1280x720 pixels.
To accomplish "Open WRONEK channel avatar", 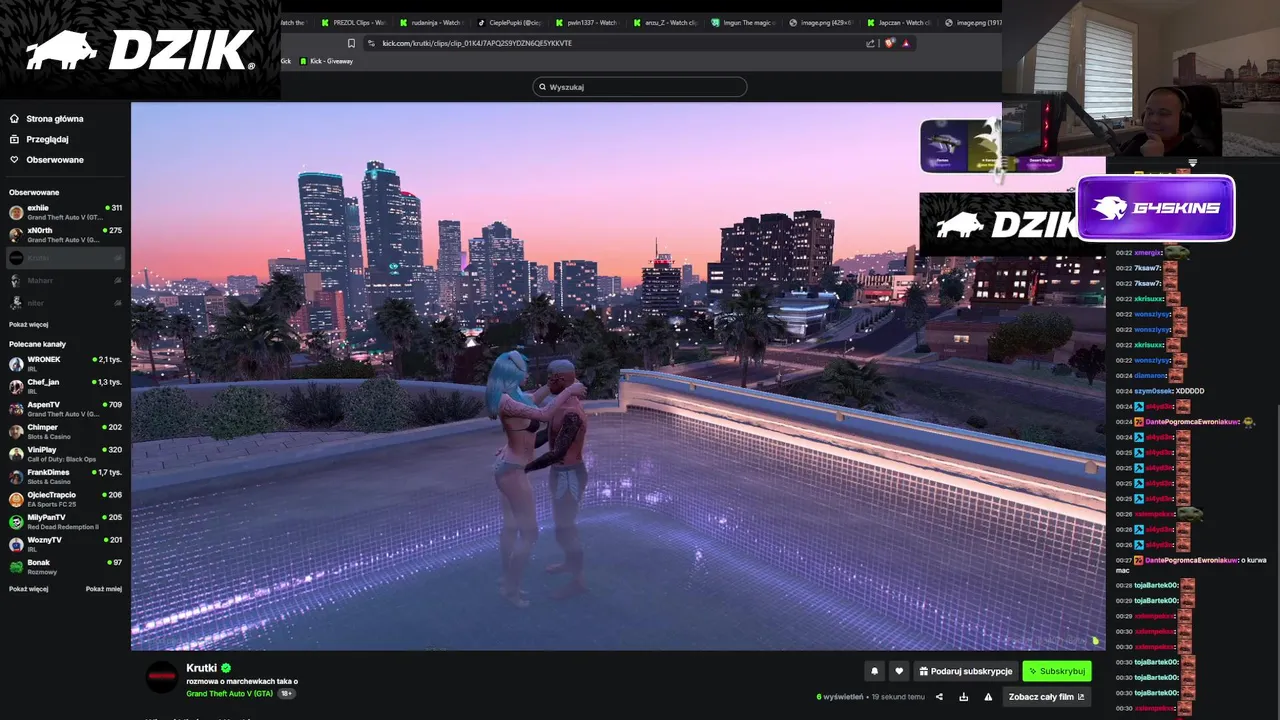I will pos(16,364).
